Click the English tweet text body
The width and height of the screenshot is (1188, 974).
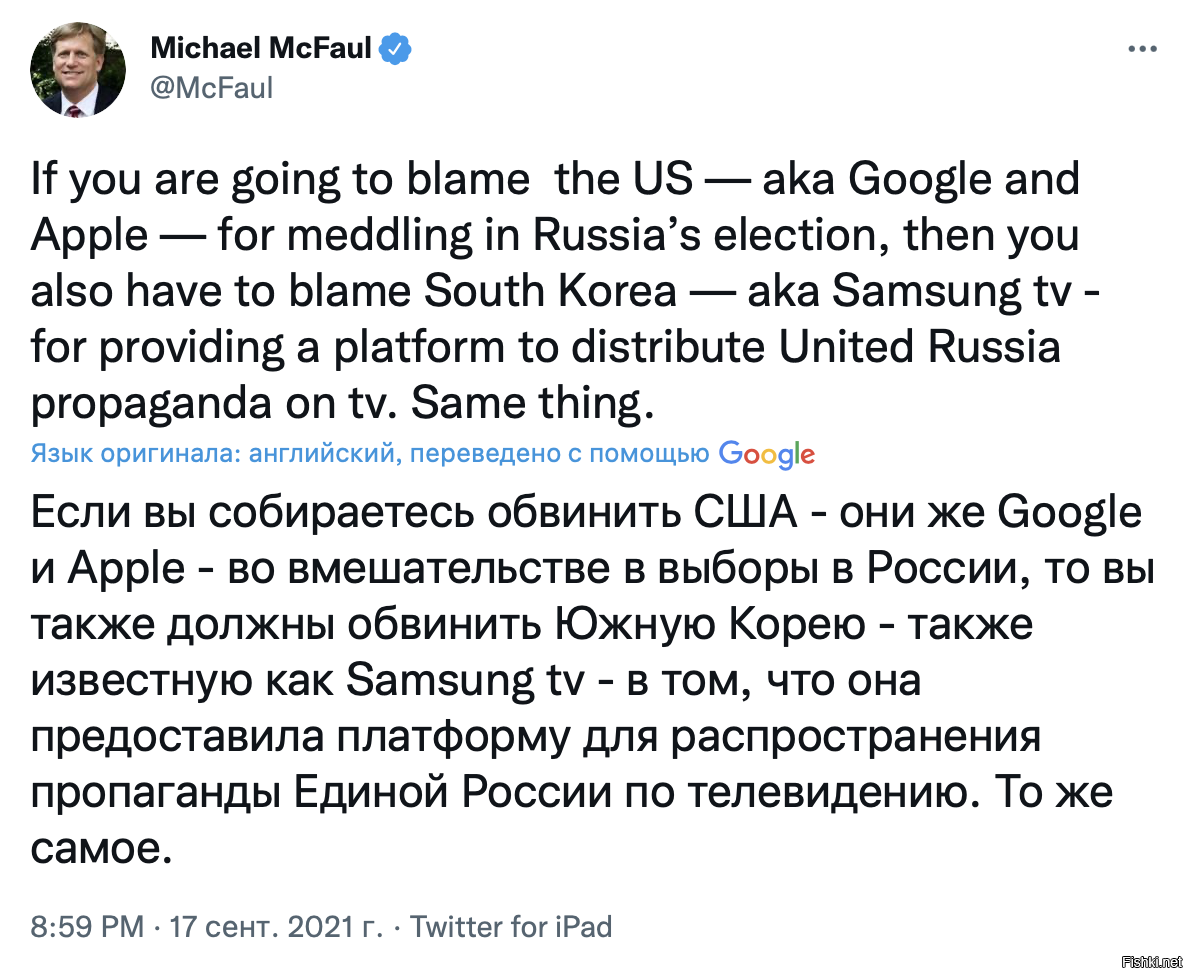coord(564,291)
